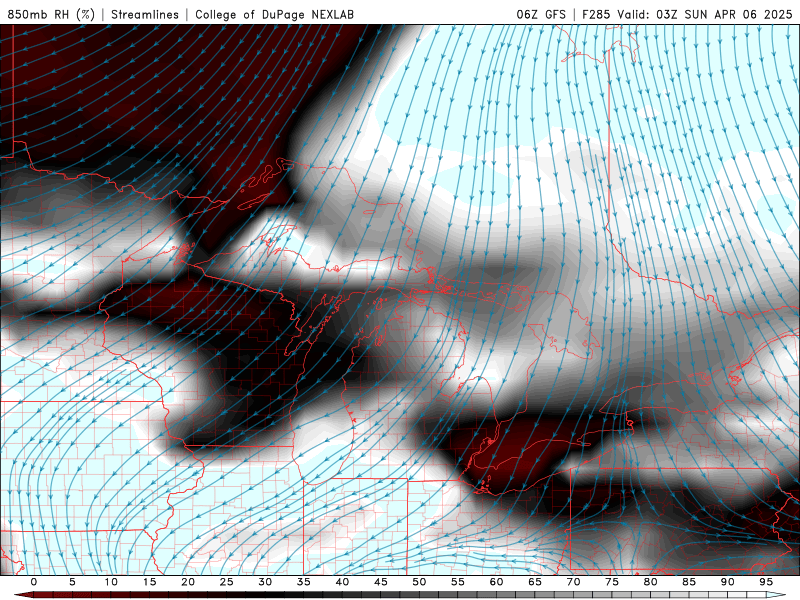Screen dimensions: 800x600
Task: Click the color scale label "60"
Action: [496, 582]
